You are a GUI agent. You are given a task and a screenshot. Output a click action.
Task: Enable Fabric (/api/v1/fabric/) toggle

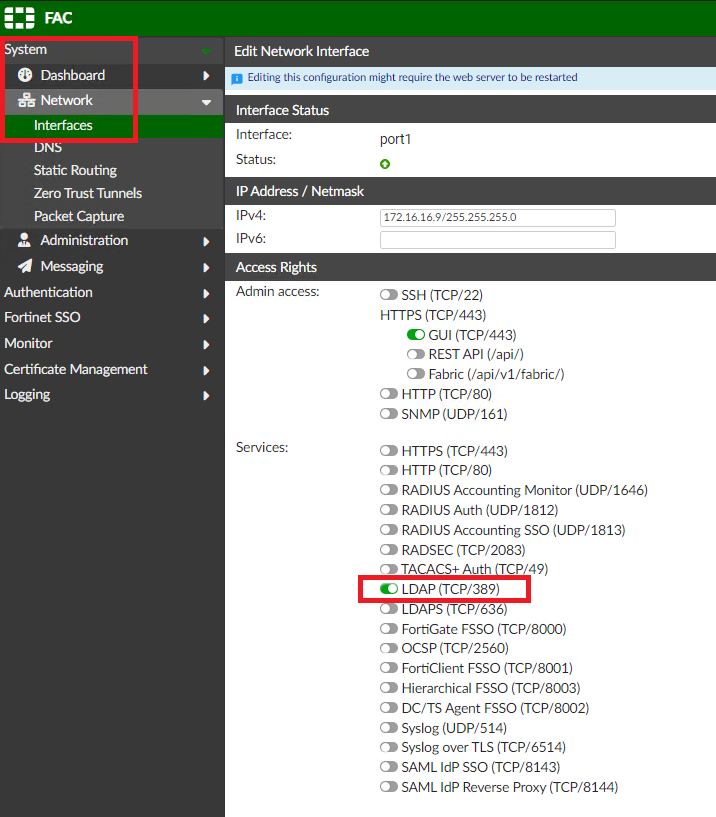coord(416,374)
